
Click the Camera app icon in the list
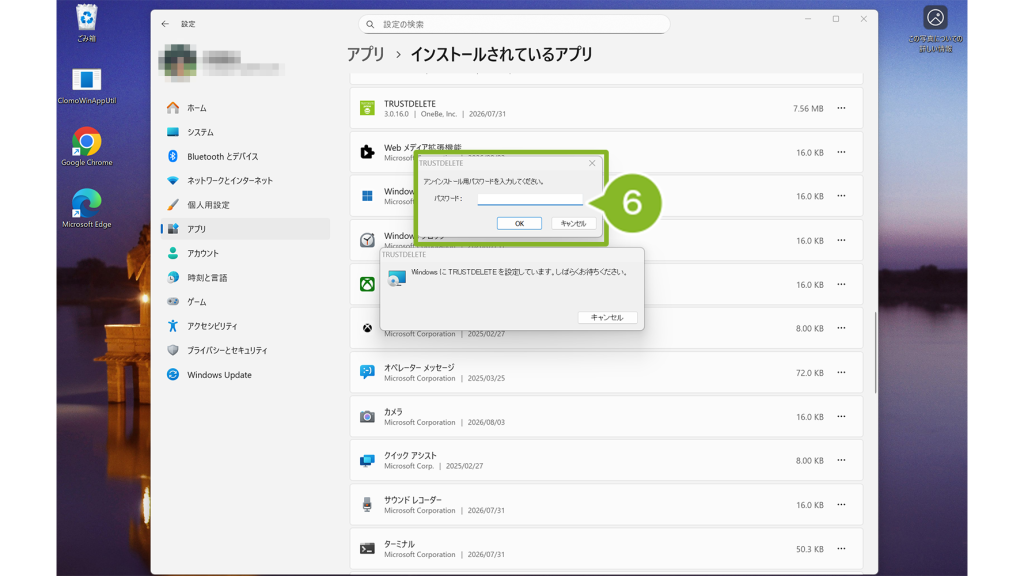pos(368,417)
